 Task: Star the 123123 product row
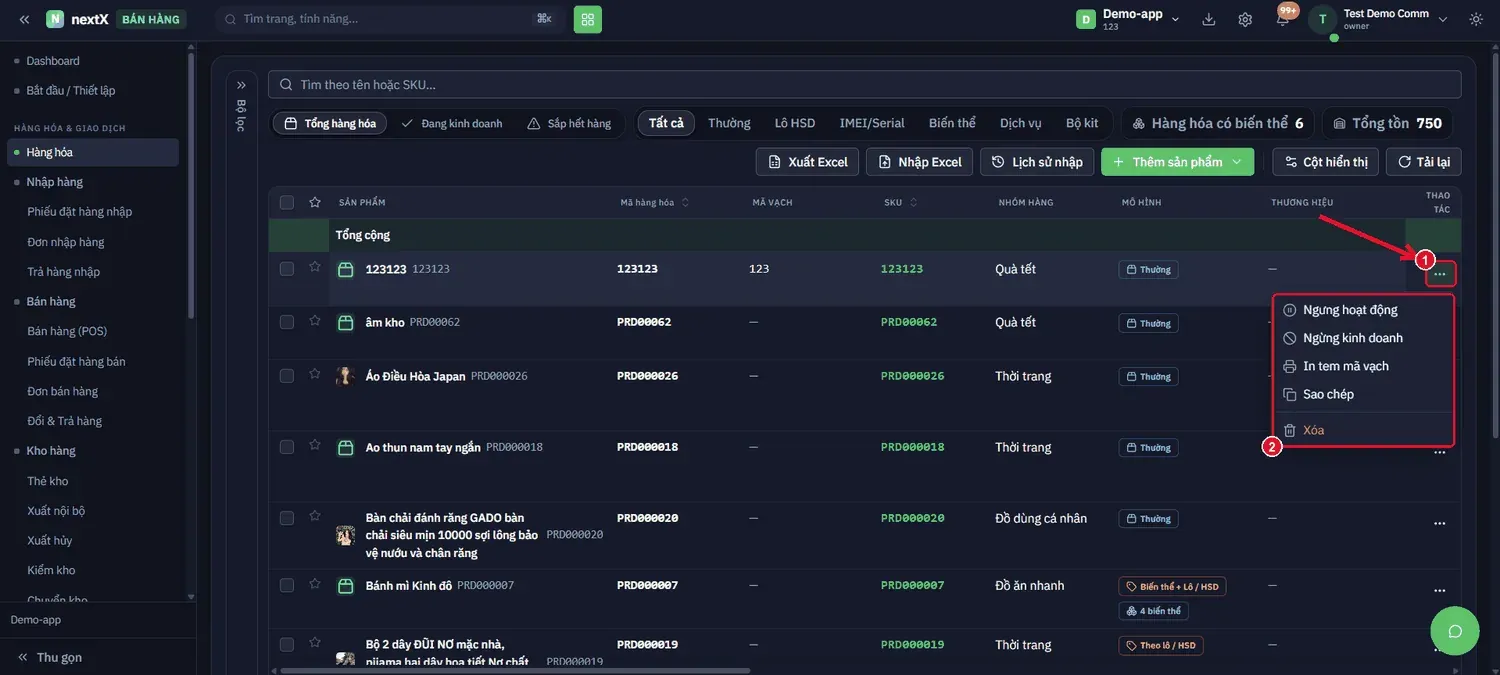[315, 267]
